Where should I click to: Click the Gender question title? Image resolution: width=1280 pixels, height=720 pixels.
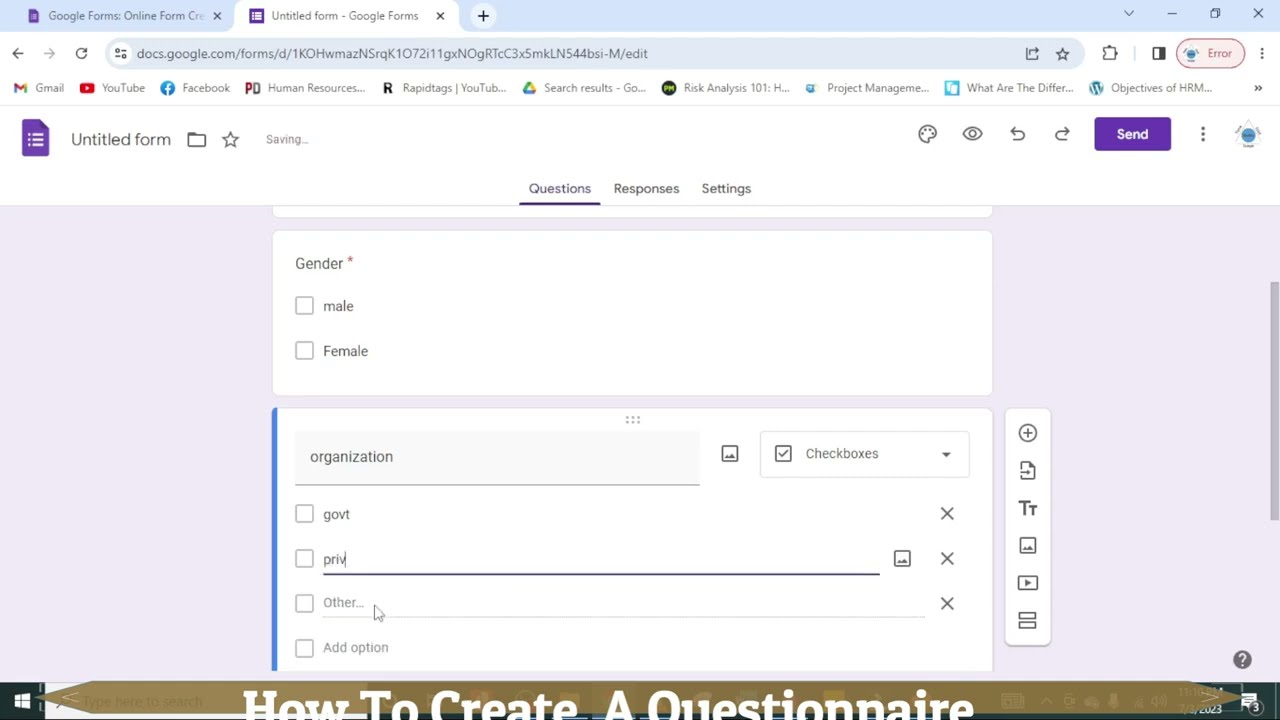[x=319, y=263]
